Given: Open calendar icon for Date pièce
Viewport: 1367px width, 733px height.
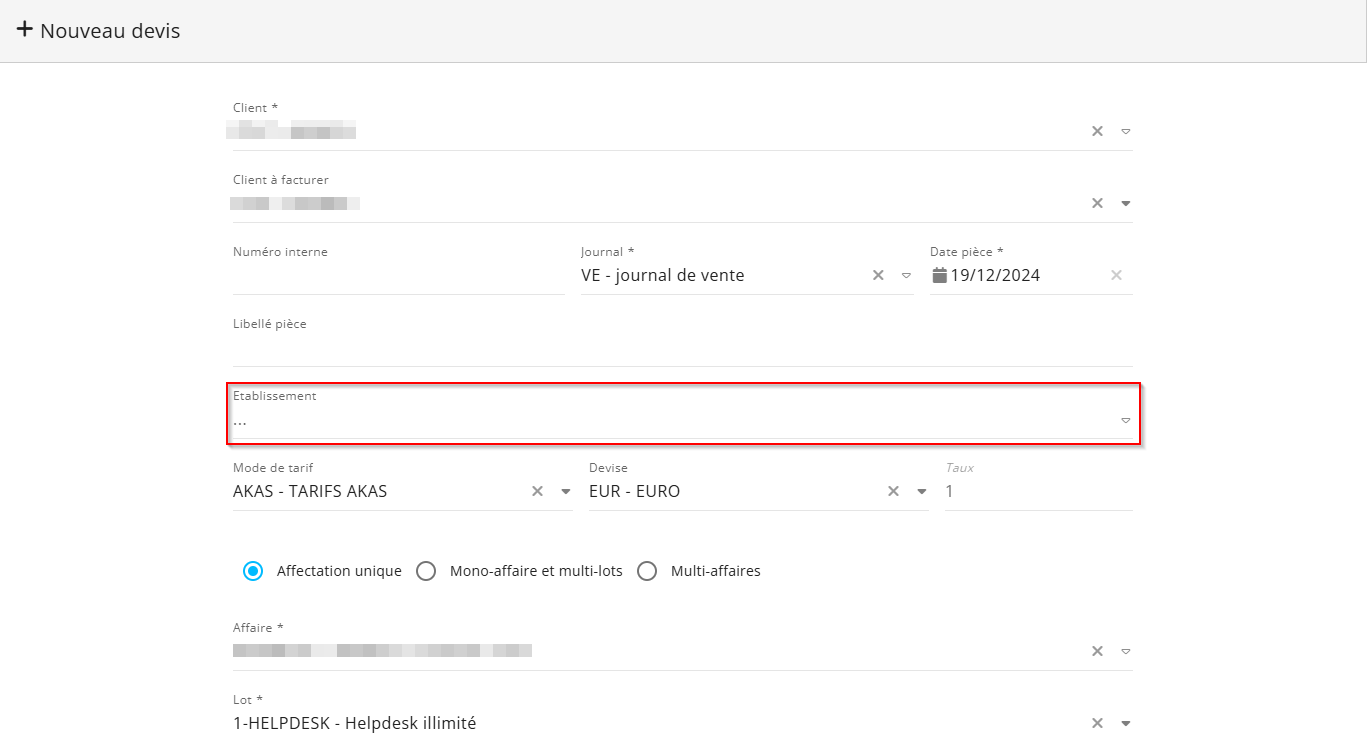Looking at the screenshot, I should (939, 275).
